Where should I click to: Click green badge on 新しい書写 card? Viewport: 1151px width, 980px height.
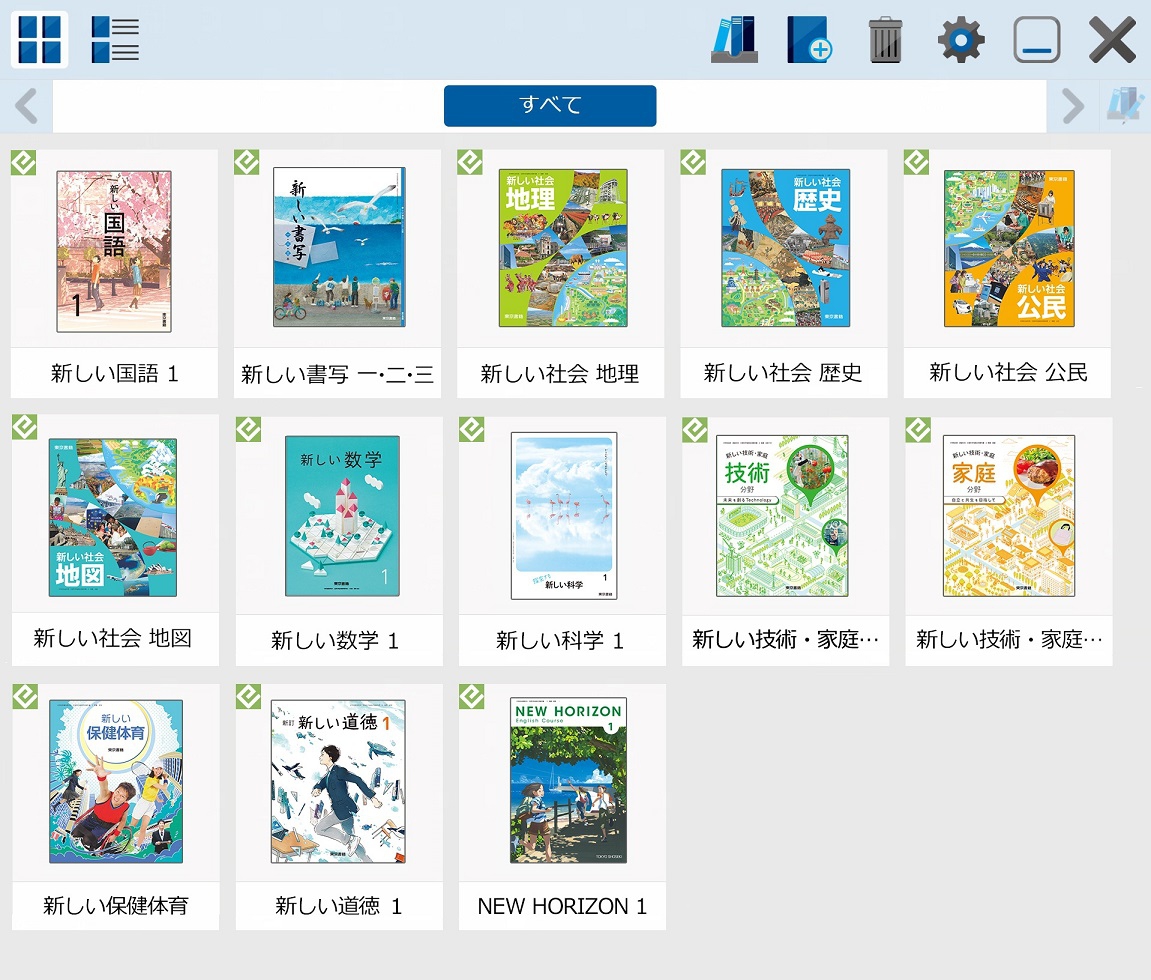tap(247, 162)
